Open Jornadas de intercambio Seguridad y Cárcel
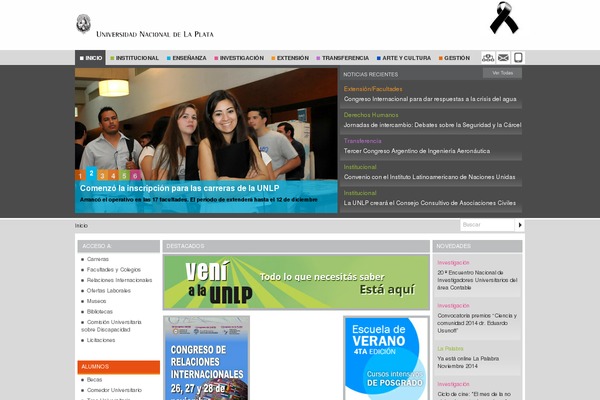 432,125
